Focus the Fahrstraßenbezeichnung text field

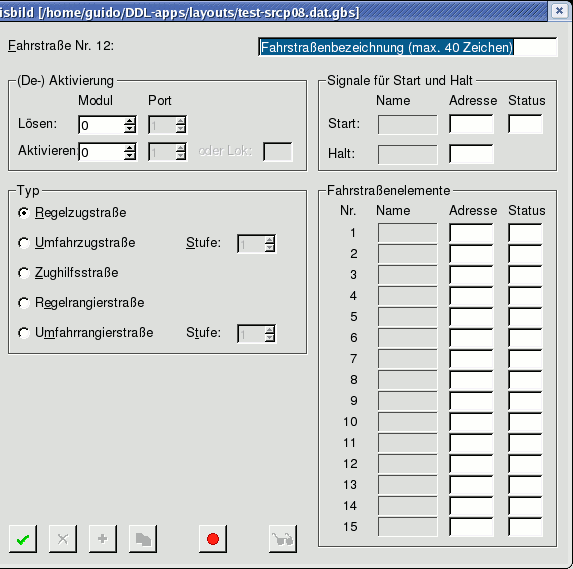(x=408, y=47)
